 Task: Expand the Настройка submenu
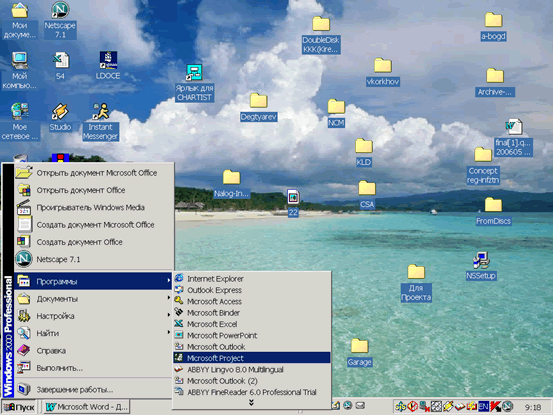pos(93,316)
